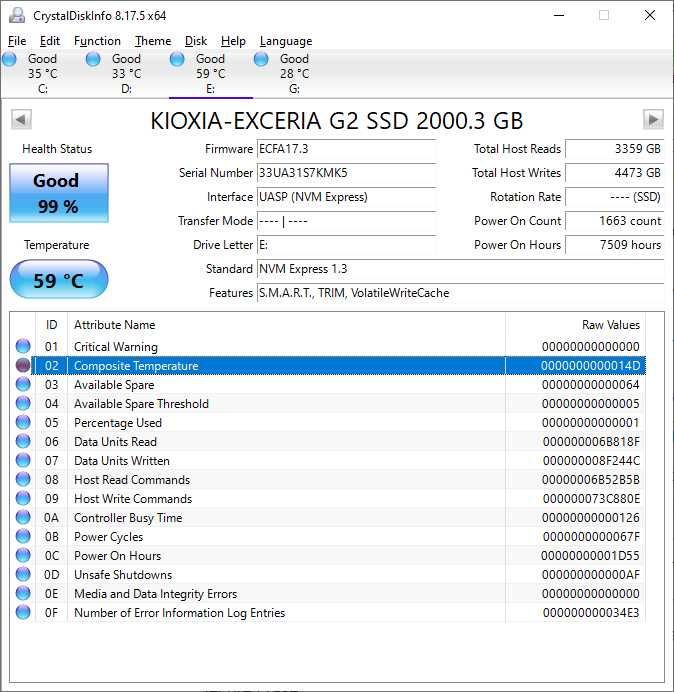Click status orb of Power Cycles row

[x=23, y=536]
